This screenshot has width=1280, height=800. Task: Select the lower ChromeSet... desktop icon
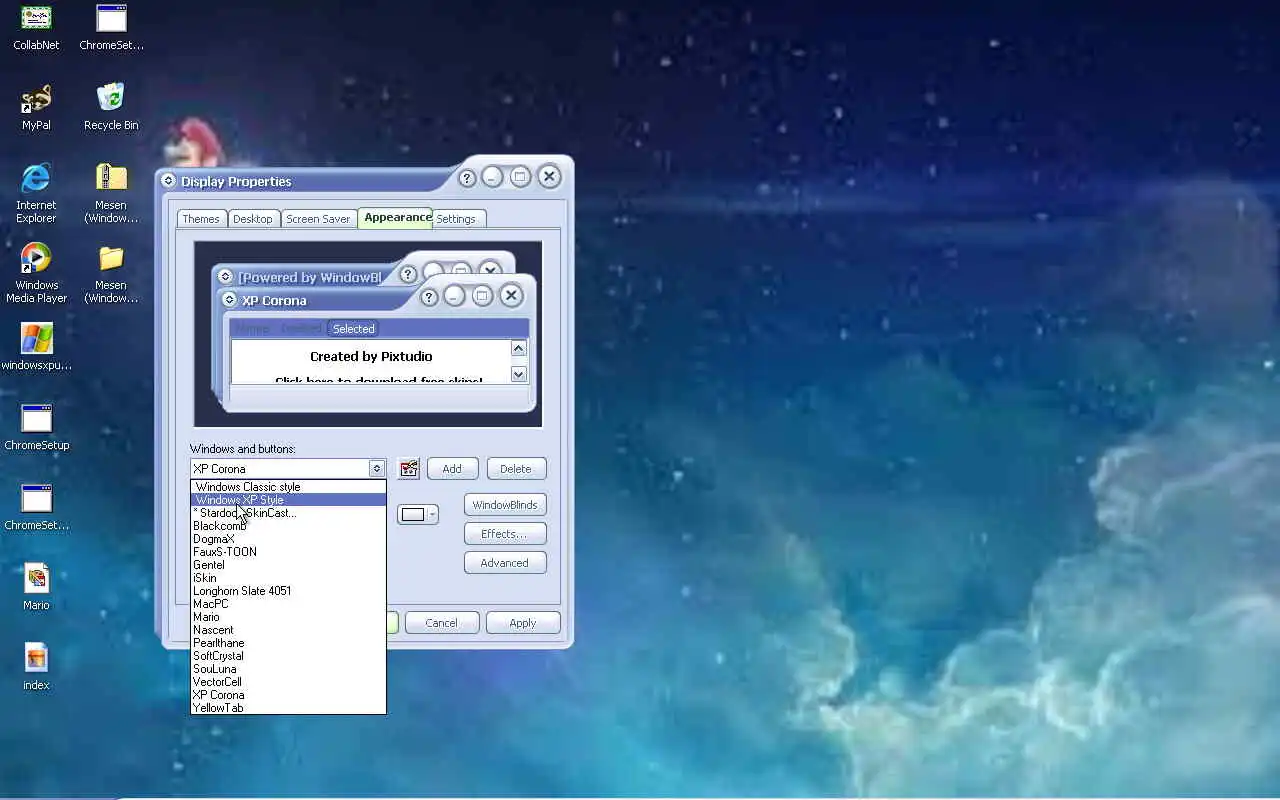[36, 508]
